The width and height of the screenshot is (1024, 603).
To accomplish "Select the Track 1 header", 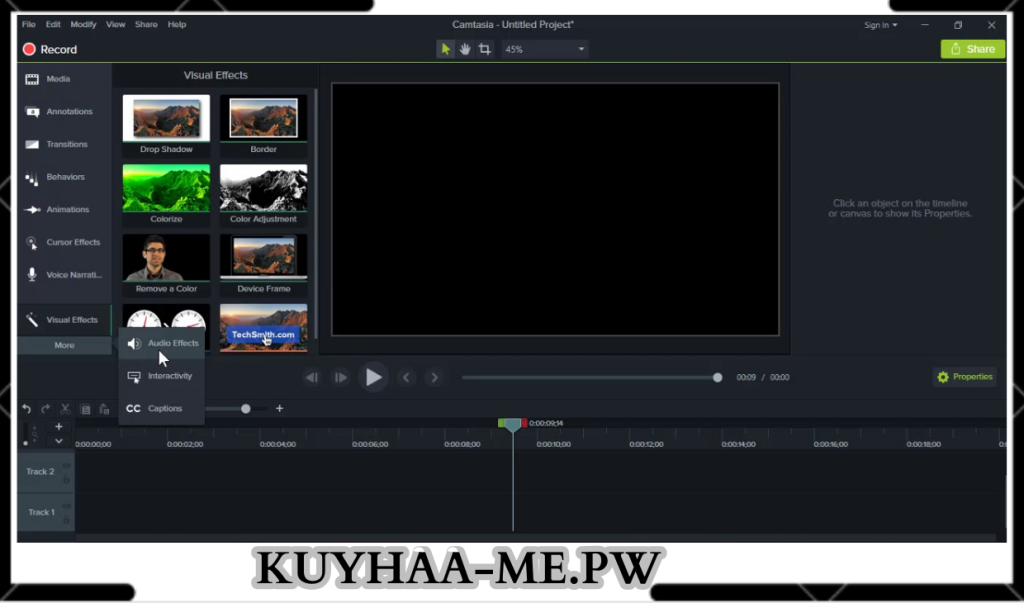I will coord(40,512).
